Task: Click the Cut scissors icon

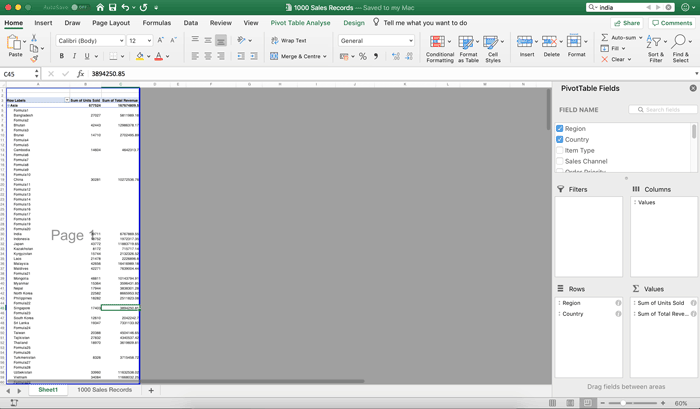Action: (34, 38)
